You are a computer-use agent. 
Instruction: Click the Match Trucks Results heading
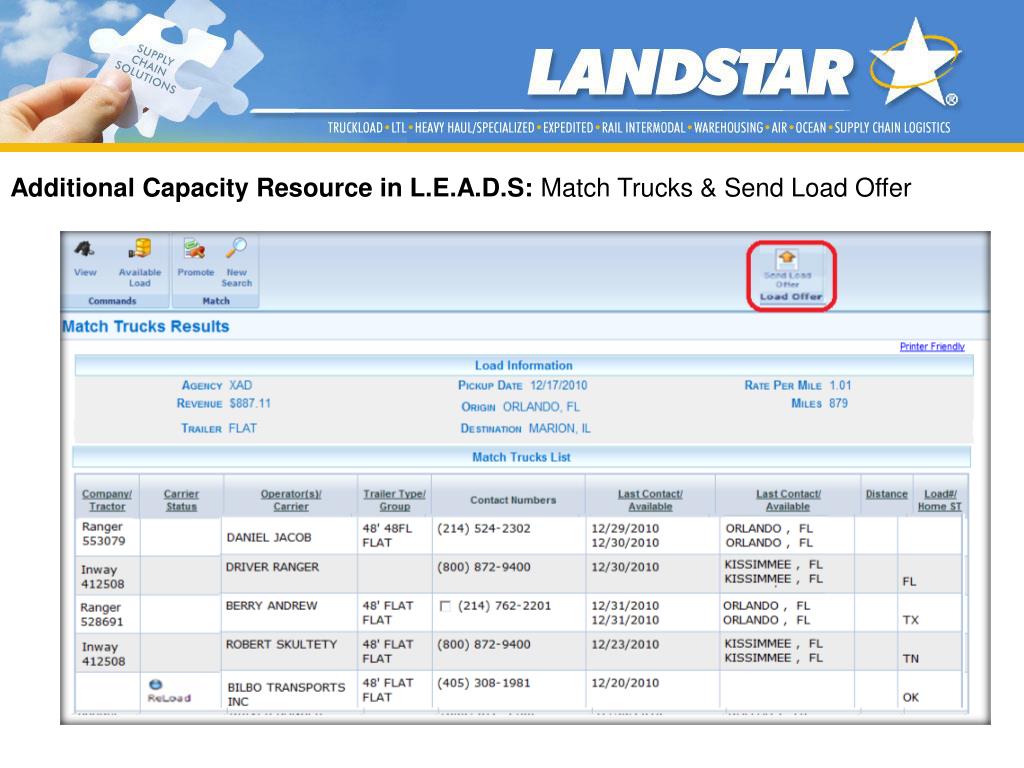click(146, 327)
